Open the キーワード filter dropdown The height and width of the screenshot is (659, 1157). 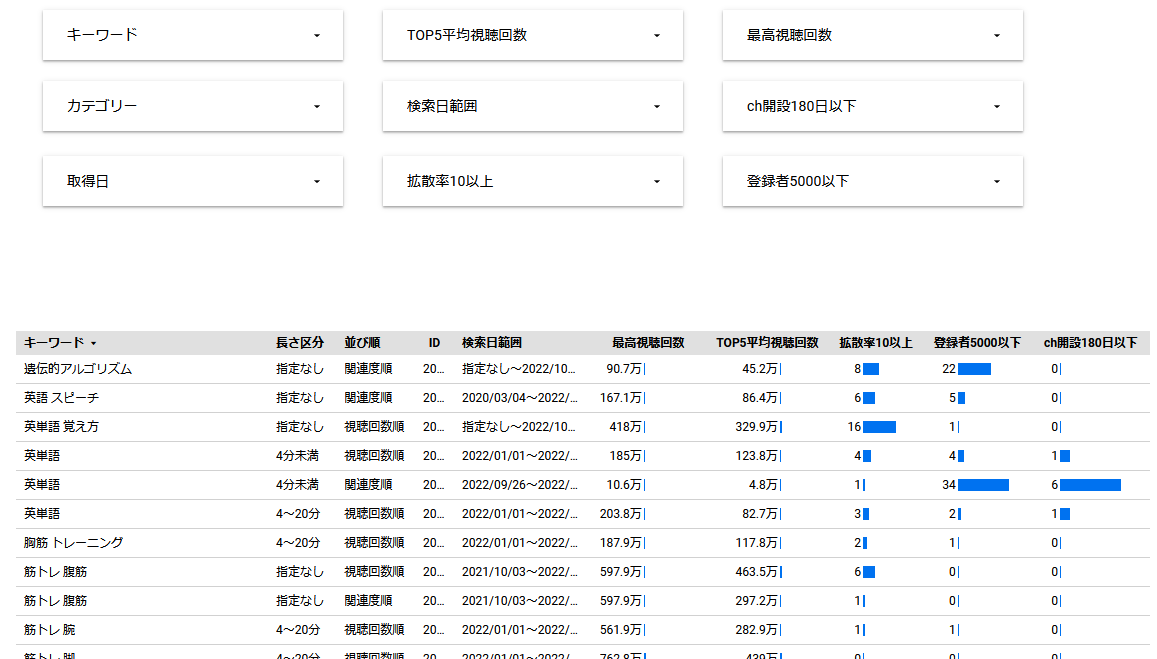(x=192, y=35)
